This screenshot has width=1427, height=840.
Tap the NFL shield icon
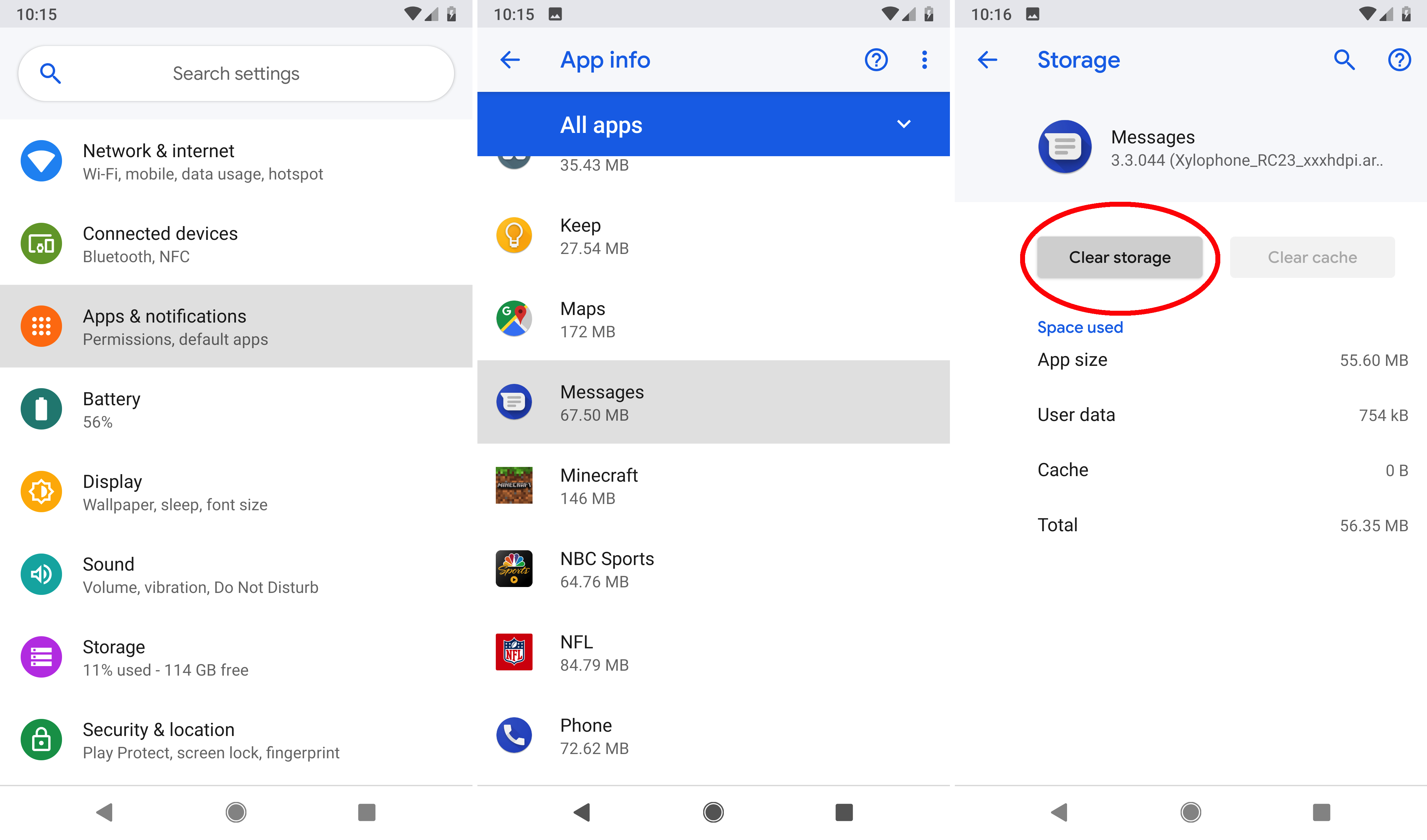[x=514, y=652]
